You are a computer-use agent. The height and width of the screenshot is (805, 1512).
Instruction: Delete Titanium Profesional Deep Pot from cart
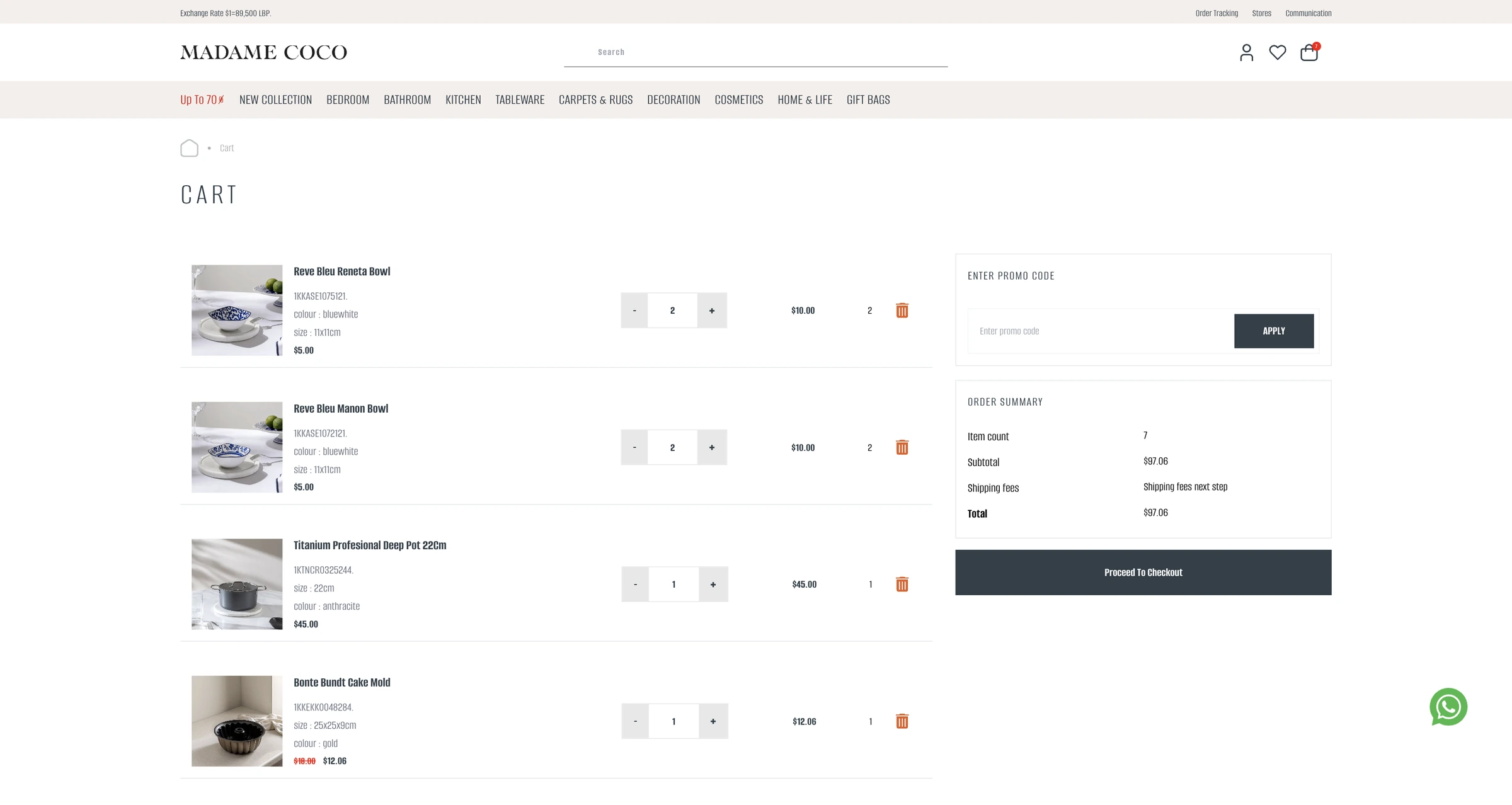(902, 584)
